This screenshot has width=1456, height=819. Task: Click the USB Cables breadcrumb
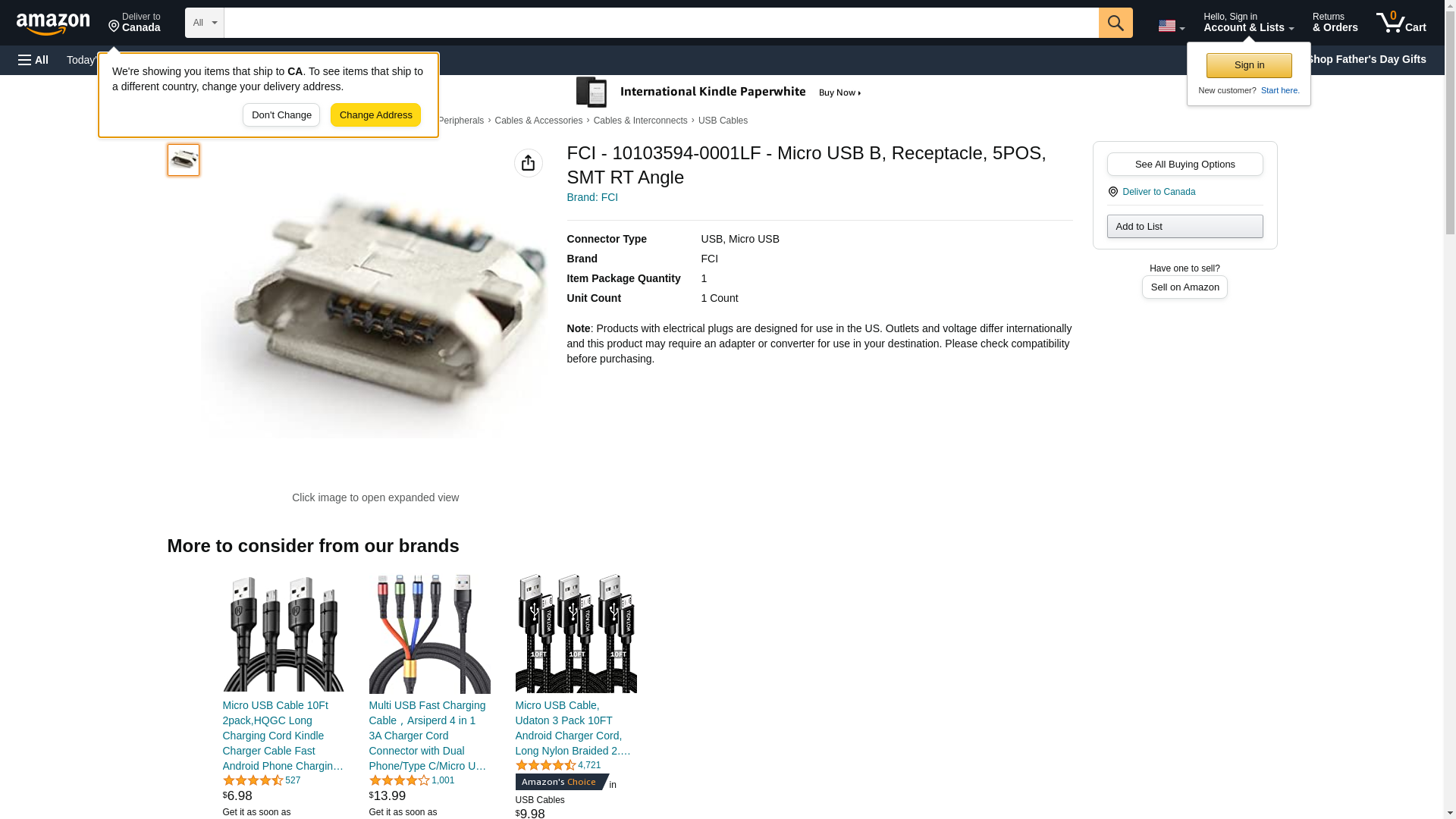(723, 121)
